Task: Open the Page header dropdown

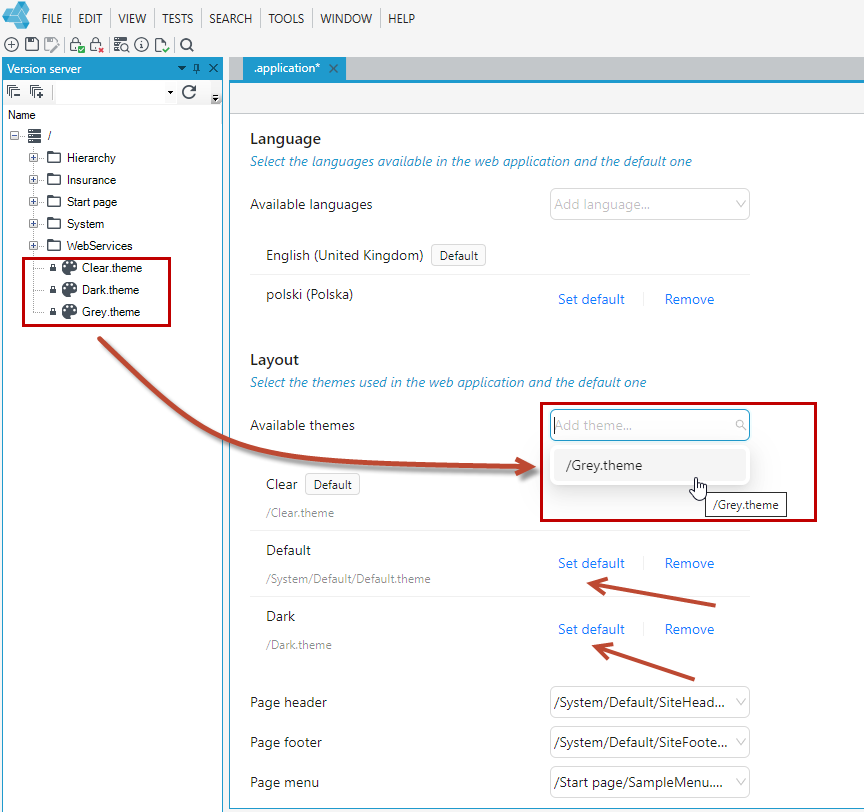Action: tap(650, 702)
